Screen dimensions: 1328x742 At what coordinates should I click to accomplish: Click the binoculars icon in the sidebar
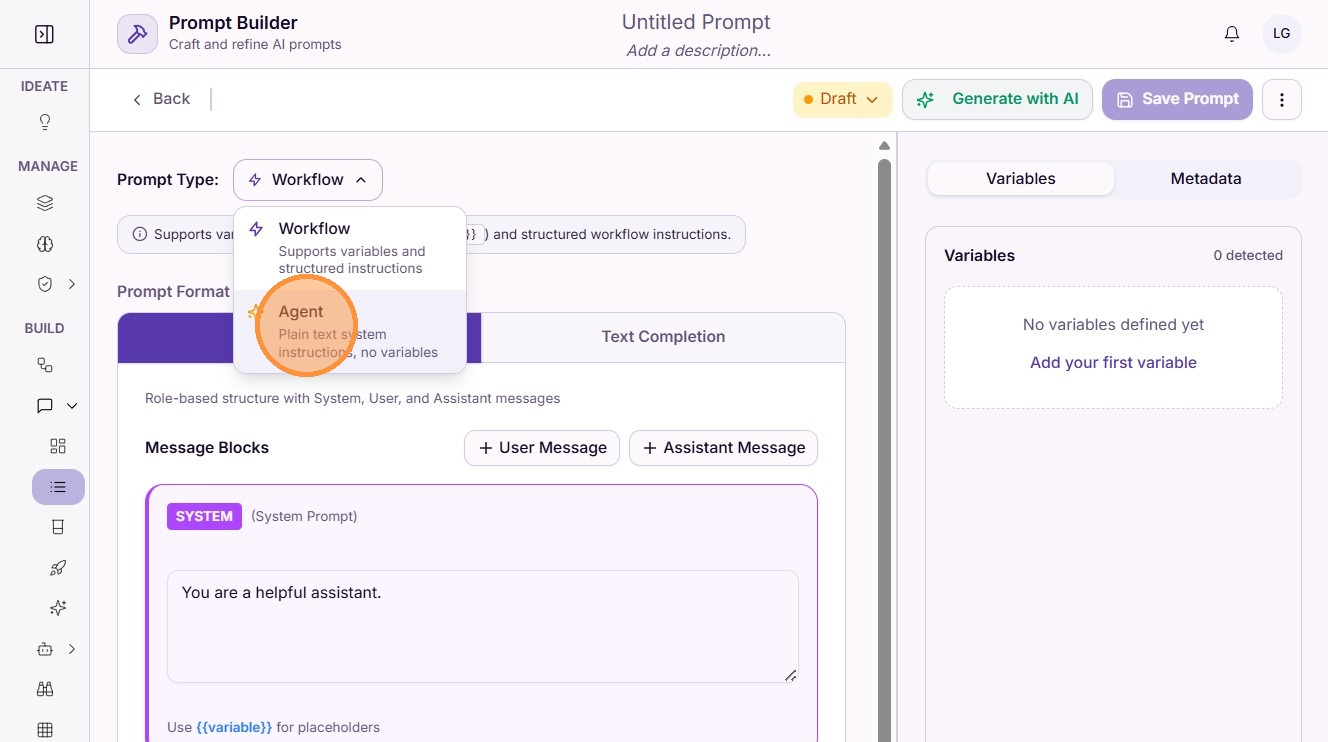tap(45, 689)
